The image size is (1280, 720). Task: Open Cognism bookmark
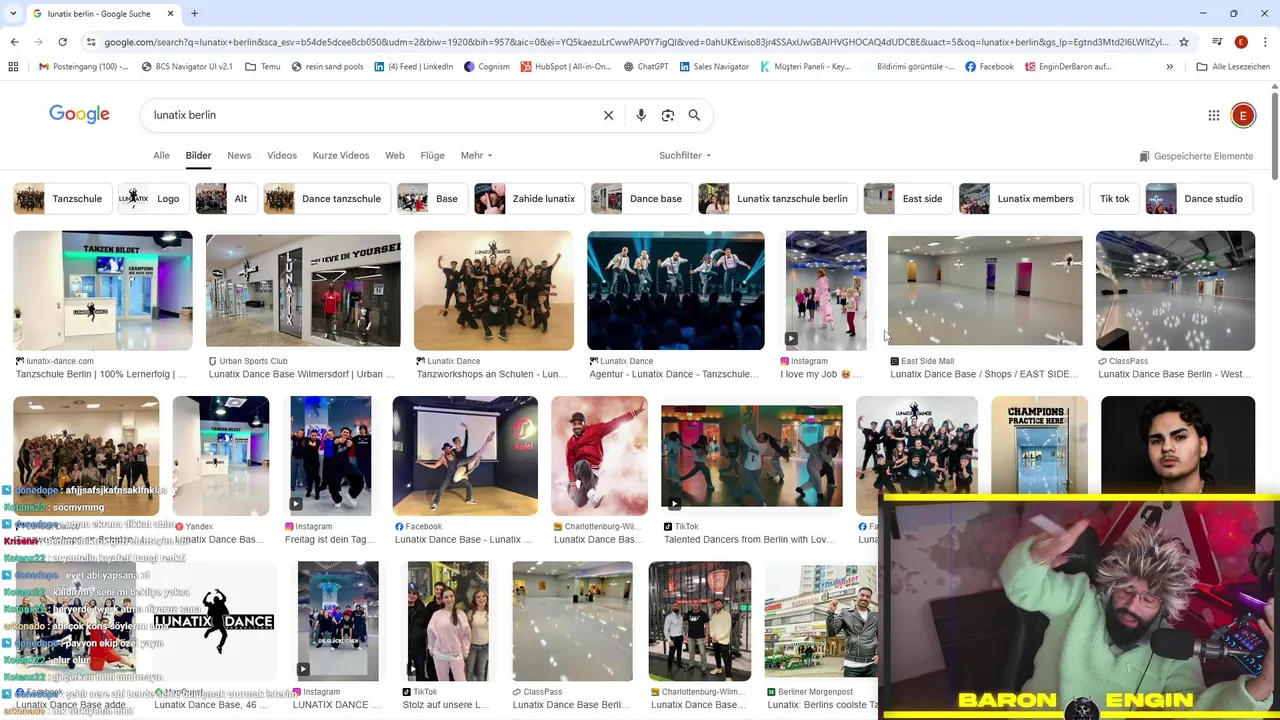(x=487, y=67)
